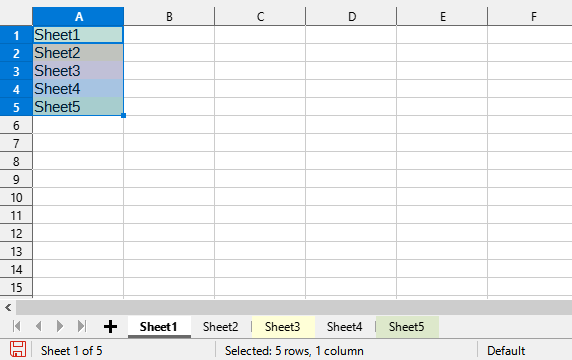Click the red save document indicator
The width and height of the screenshot is (572, 360).
coord(18,349)
